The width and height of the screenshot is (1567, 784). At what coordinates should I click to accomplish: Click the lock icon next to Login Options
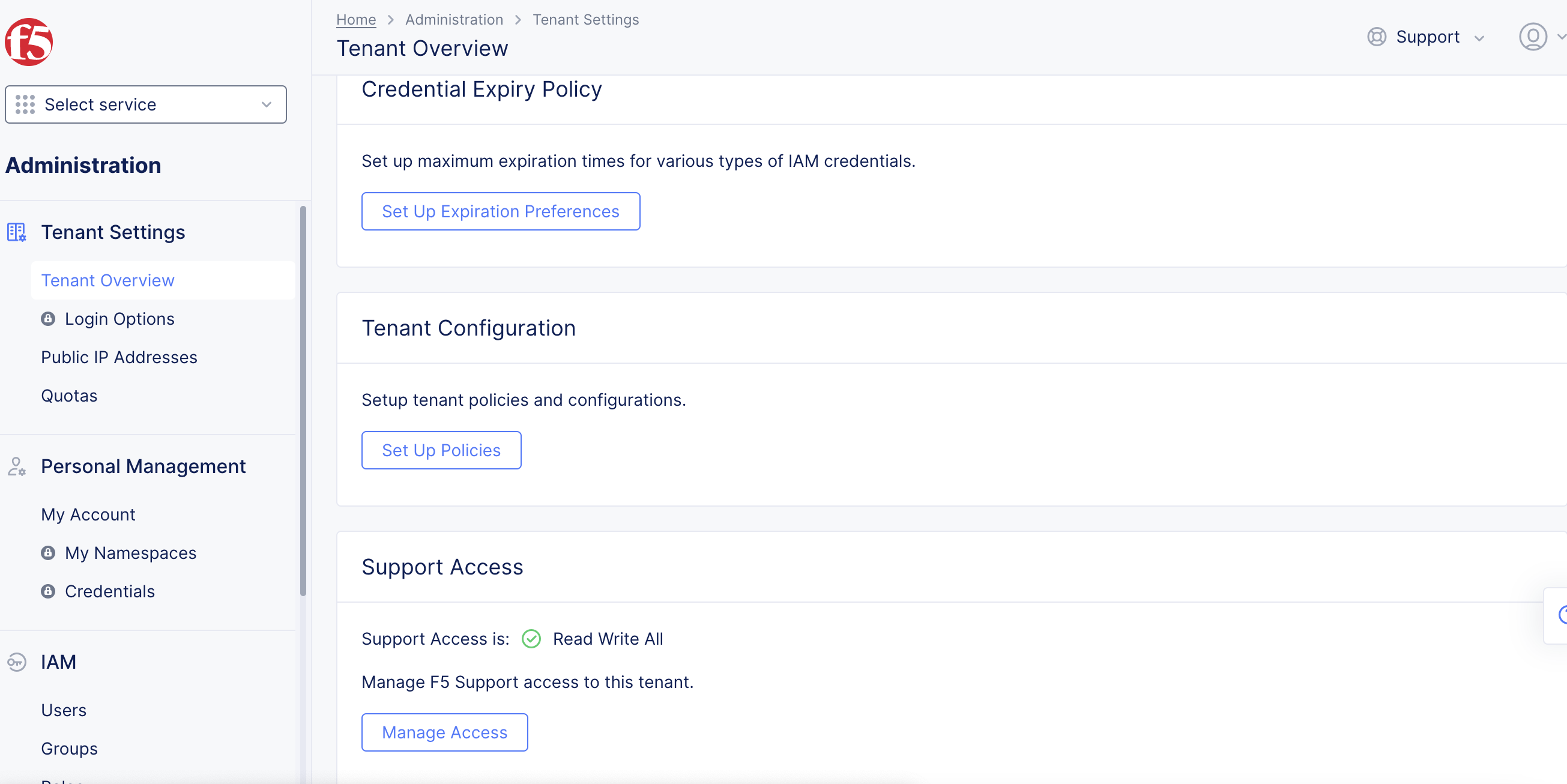tap(49, 318)
